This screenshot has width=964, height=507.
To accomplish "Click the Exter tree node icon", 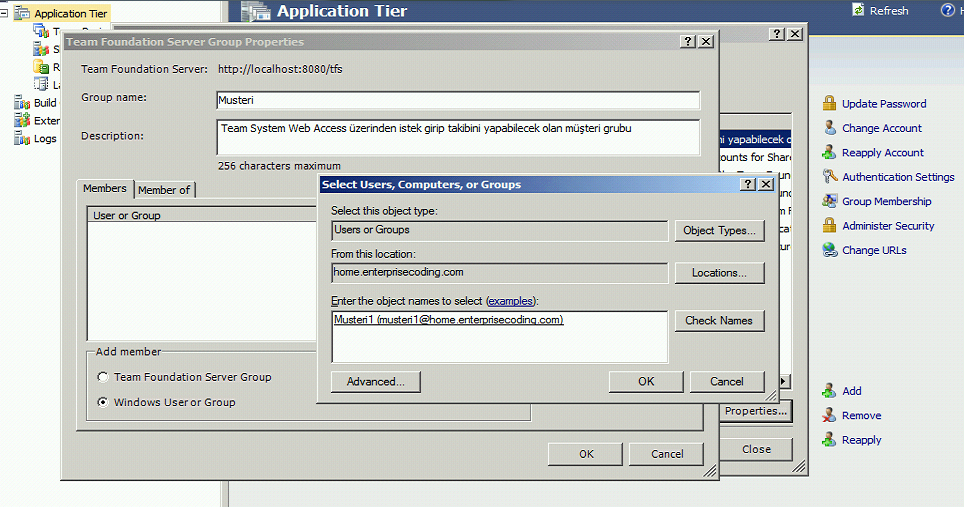I will pos(22,120).
